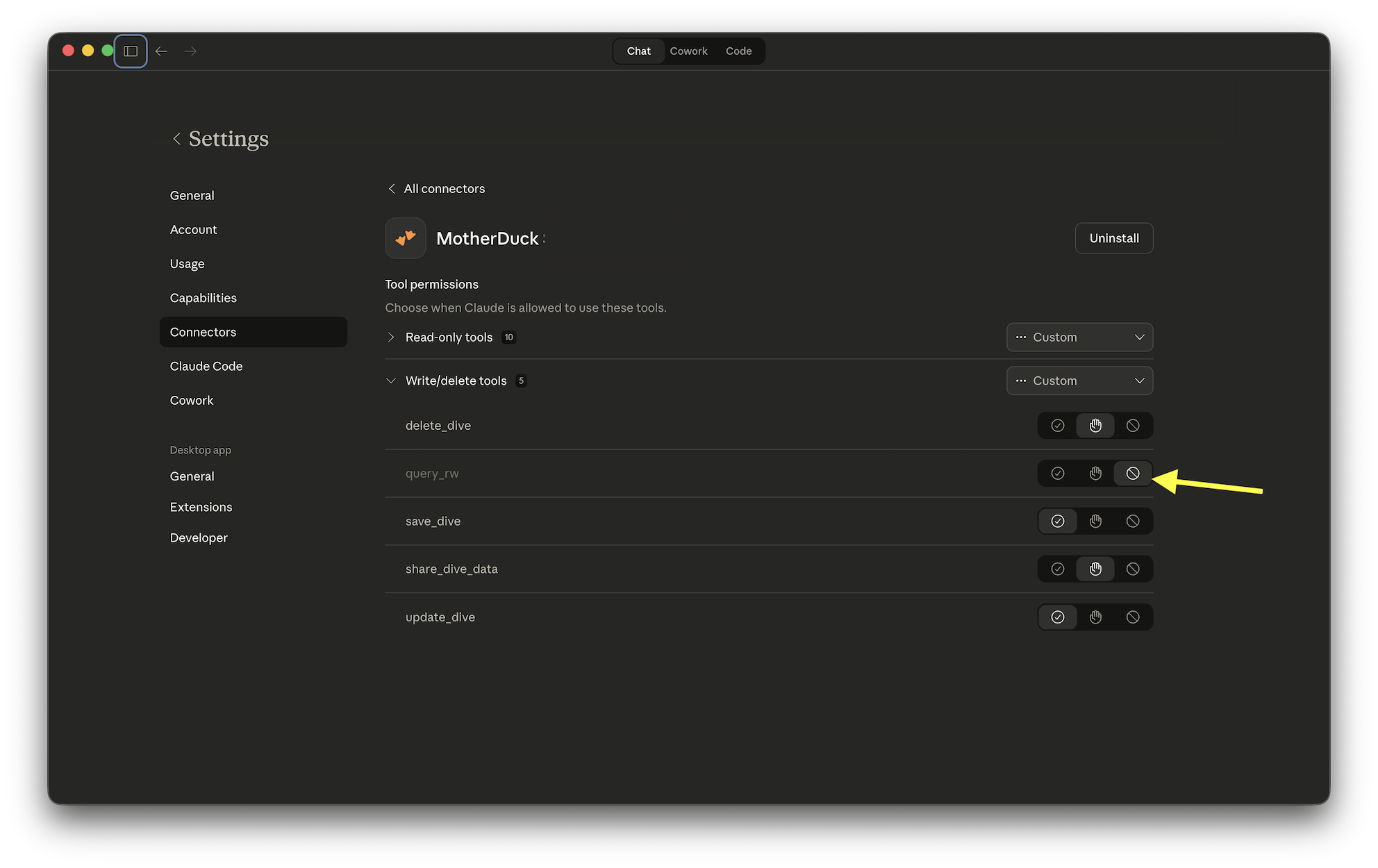Expand the Read-only tools section
Screen dimensions: 1378x868
point(391,337)
